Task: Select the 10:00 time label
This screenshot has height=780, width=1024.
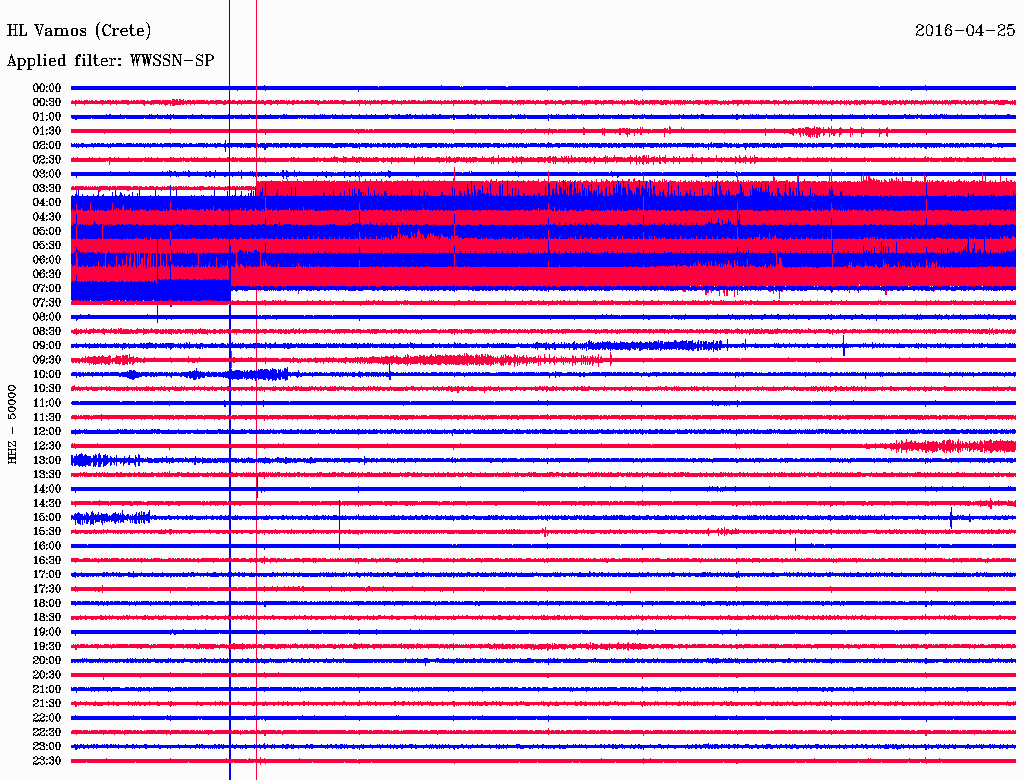Action: (46, 374)
